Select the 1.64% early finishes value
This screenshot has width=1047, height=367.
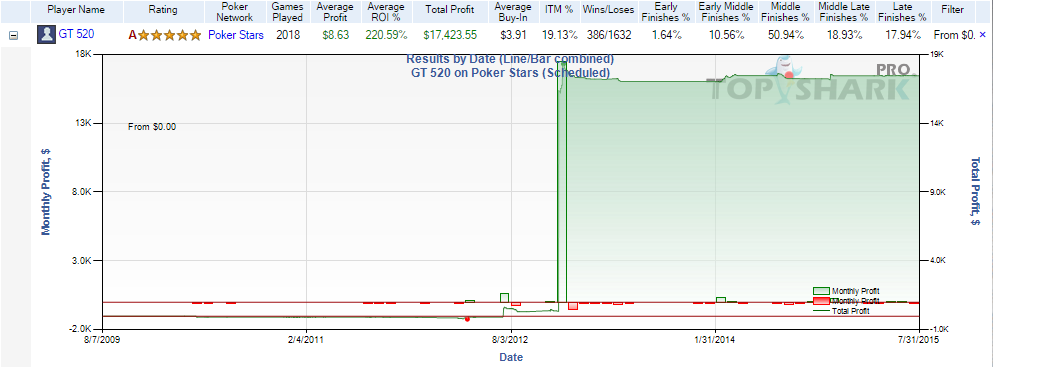pyautogui.click(x=666, y=35)
